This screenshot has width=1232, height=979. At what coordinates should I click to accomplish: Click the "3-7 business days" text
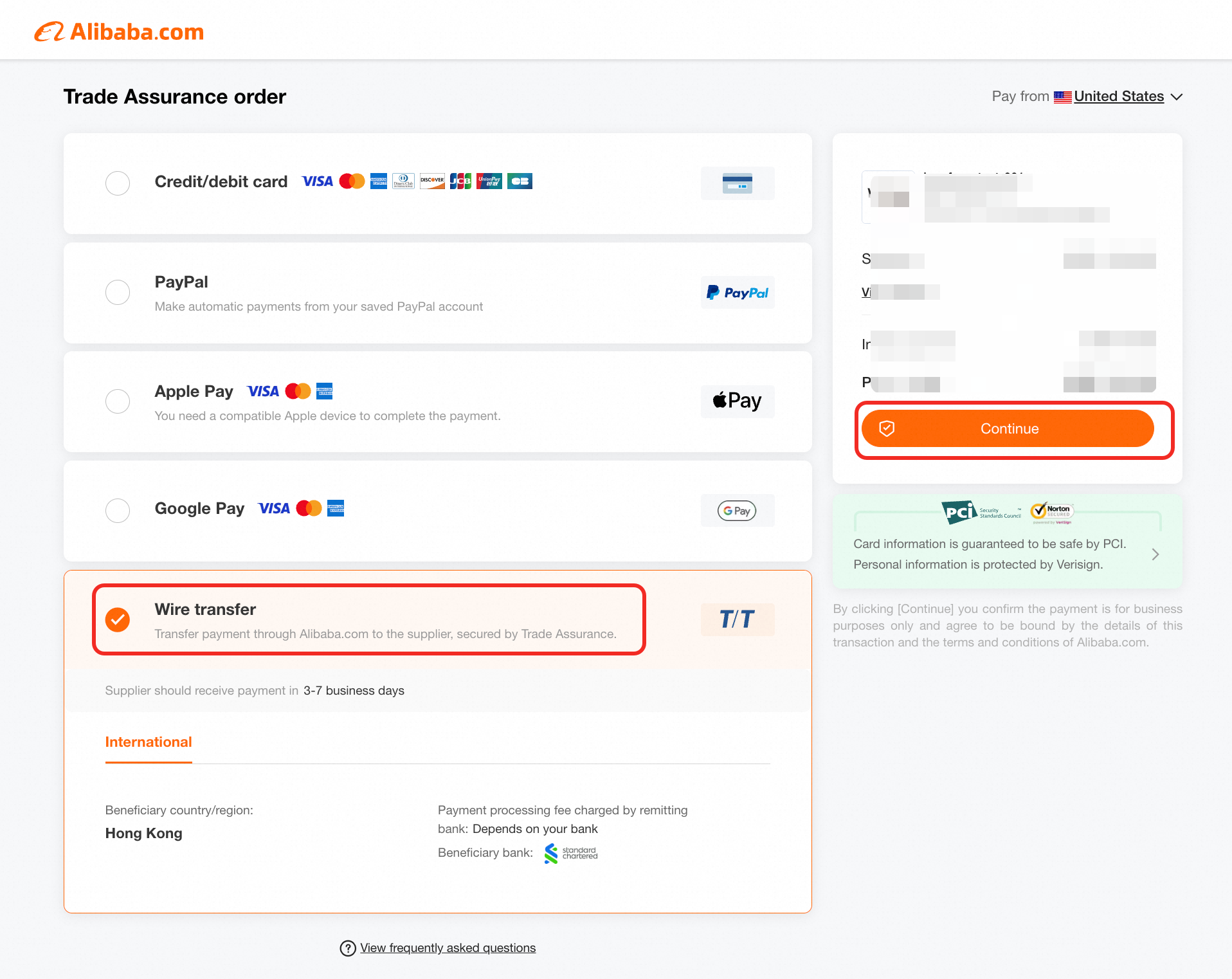(x=354, y=691)
